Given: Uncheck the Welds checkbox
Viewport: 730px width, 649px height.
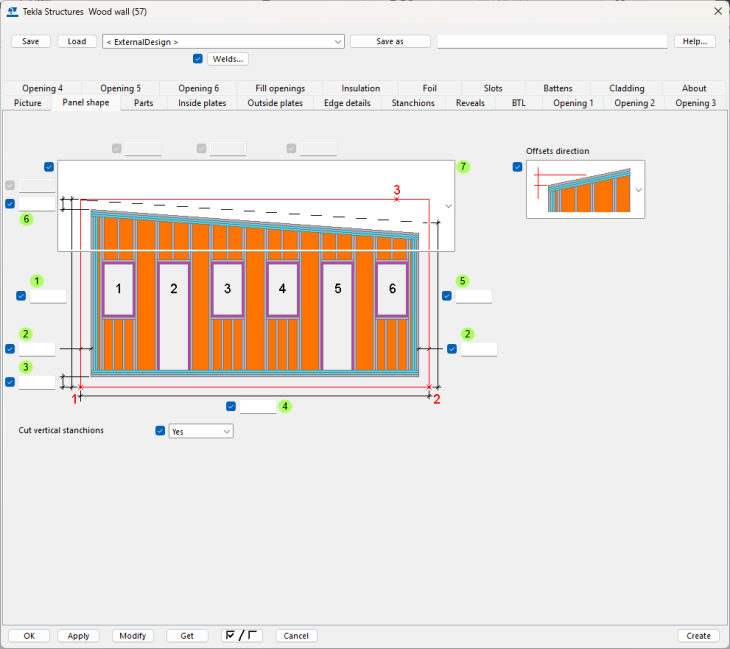Looking at the screenshot, I should pos(198,59).
